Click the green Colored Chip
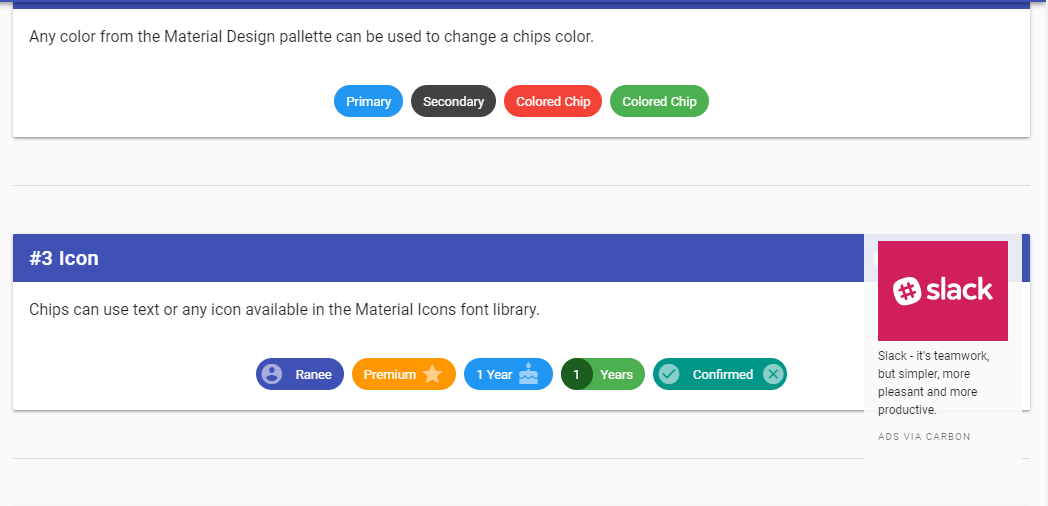Image resolution: width=1048 pixels, height=506 pixels. [x=659, y=101]
